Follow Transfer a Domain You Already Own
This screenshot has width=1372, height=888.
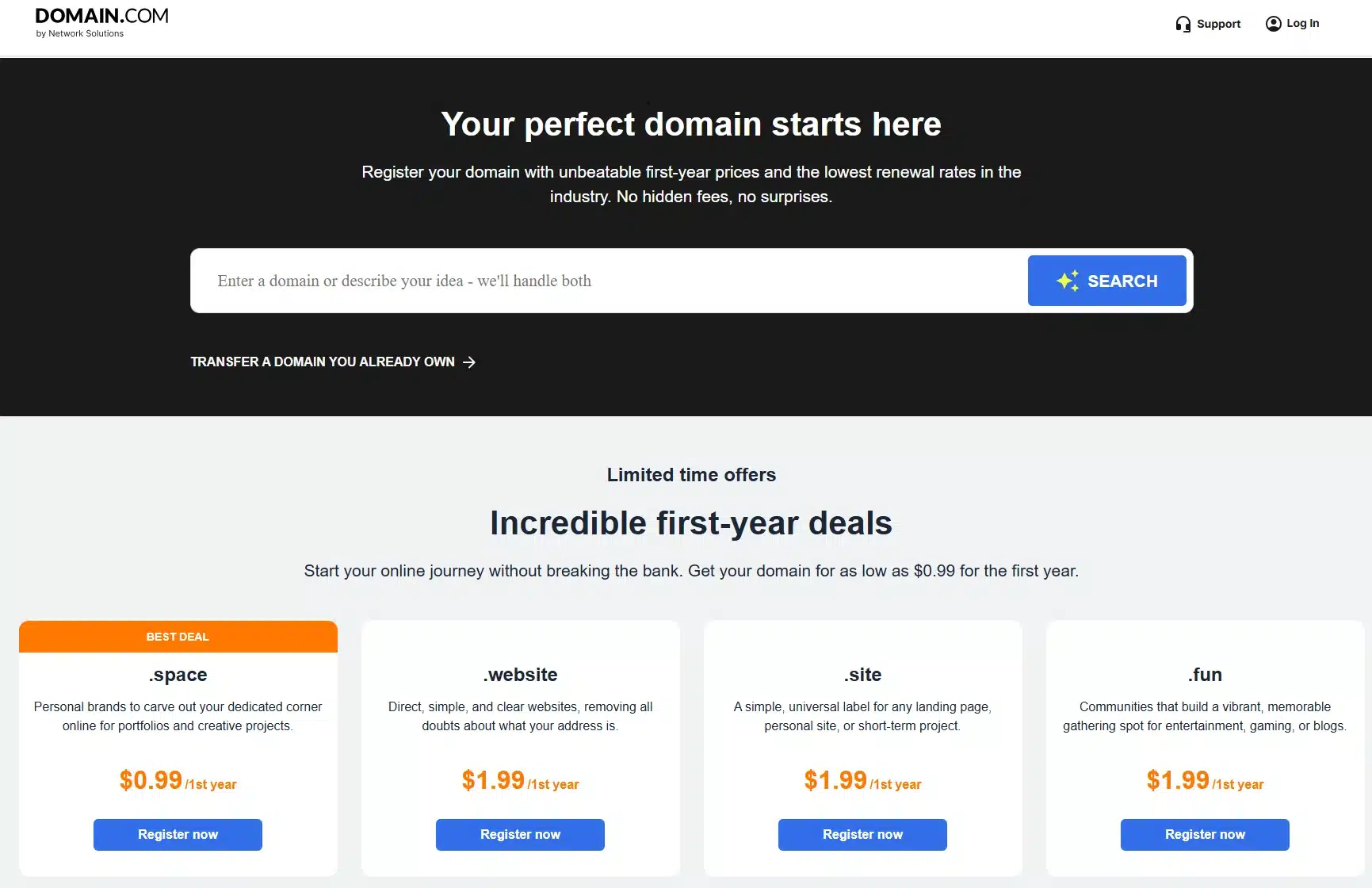pyautogui.click(x=323, y=362)
